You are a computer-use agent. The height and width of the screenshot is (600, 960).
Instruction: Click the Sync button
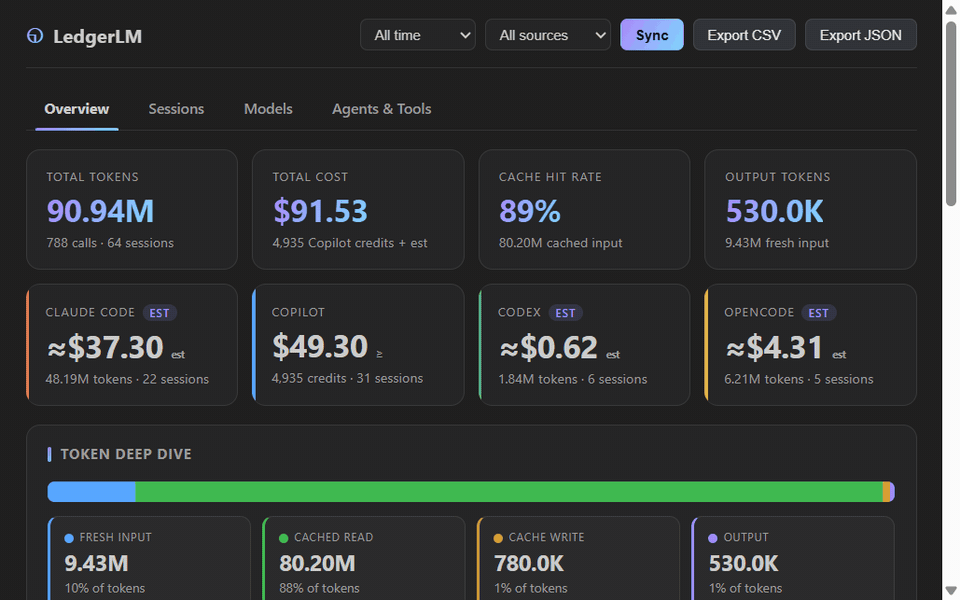(651, 35)
